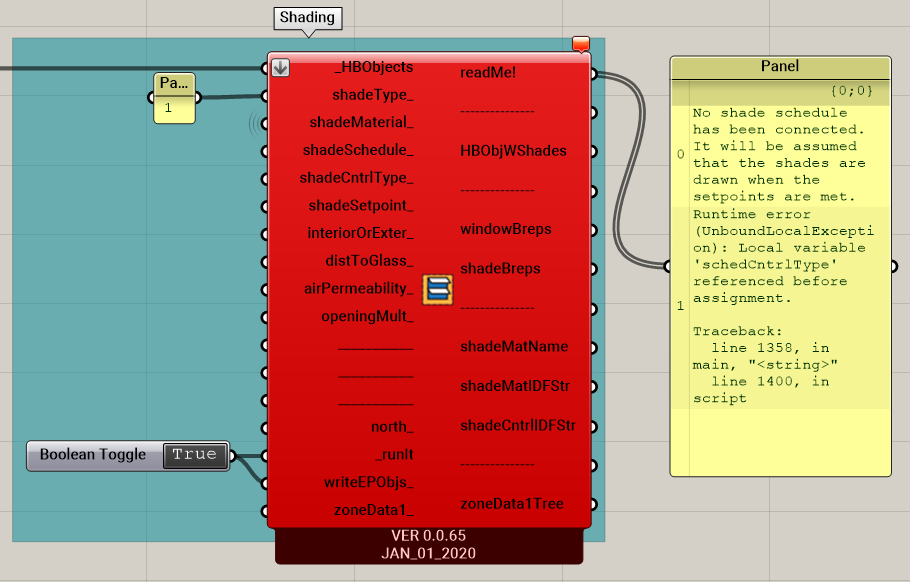Viewport: 910px width, 582px height.
Task: Click the HBObjWShades output parameter
Action: [x=513, y=151]
